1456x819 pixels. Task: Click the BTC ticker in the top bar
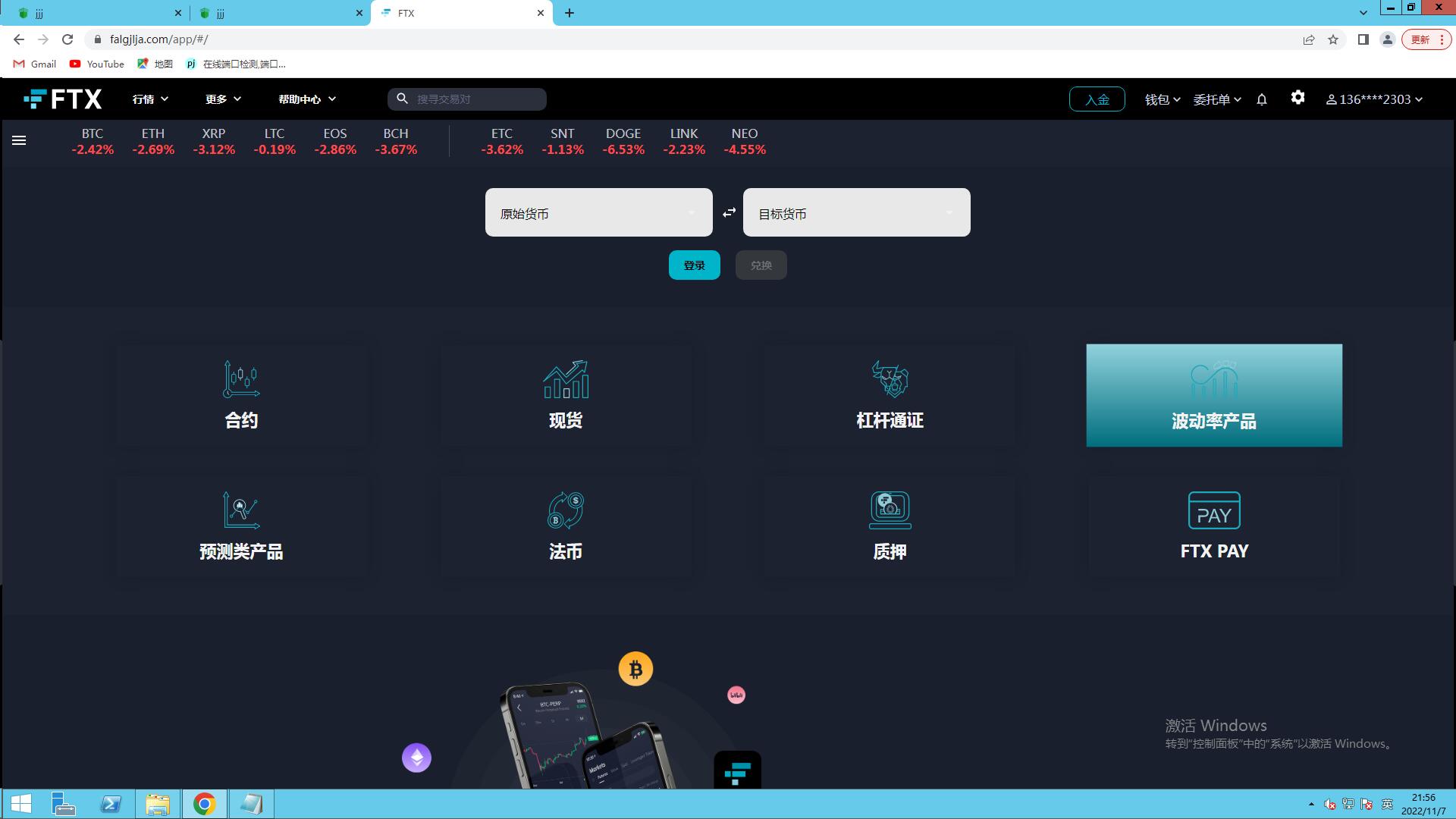(x=91, y=140)
